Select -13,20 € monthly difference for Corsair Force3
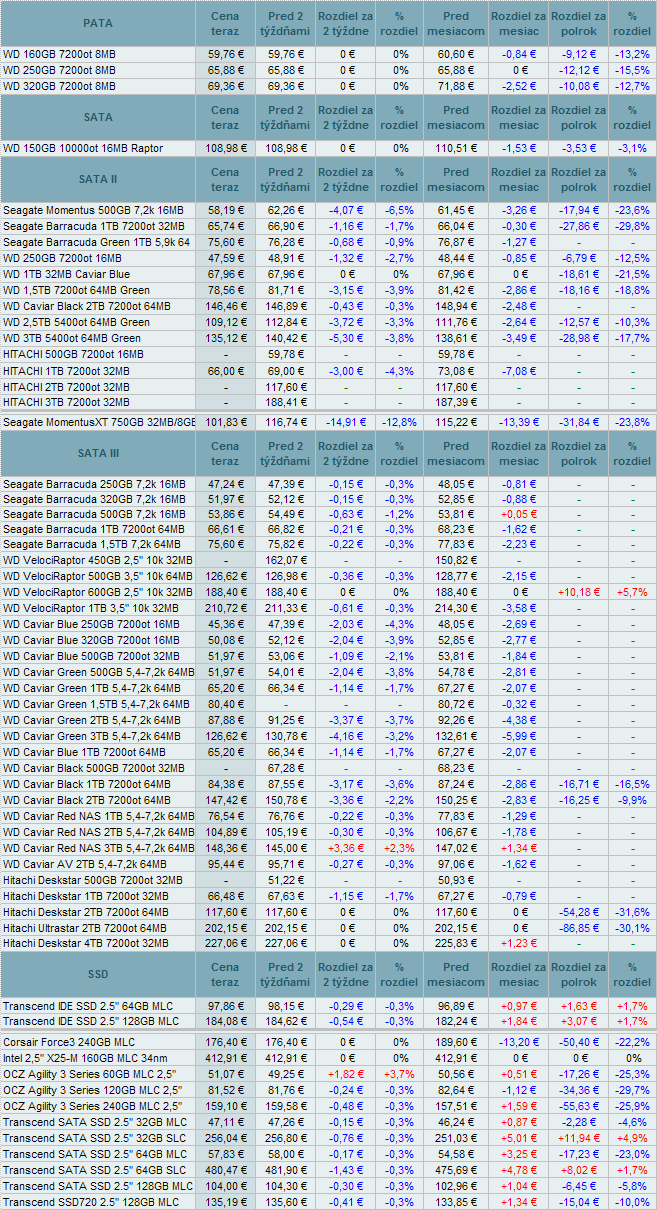 (x=518, y=1042)
